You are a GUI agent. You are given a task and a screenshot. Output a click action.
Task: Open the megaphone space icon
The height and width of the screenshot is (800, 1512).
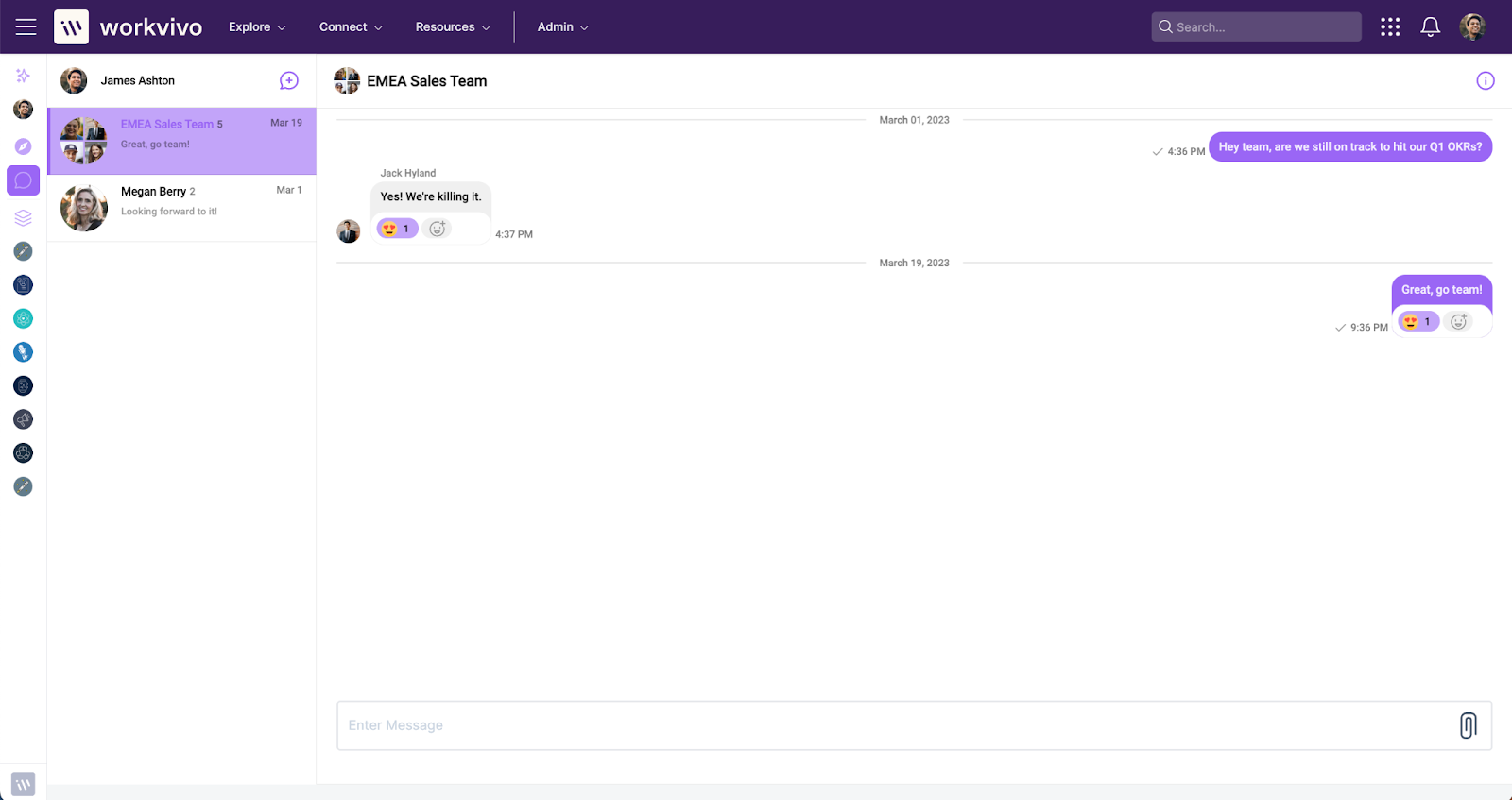(x=24, y=419)
